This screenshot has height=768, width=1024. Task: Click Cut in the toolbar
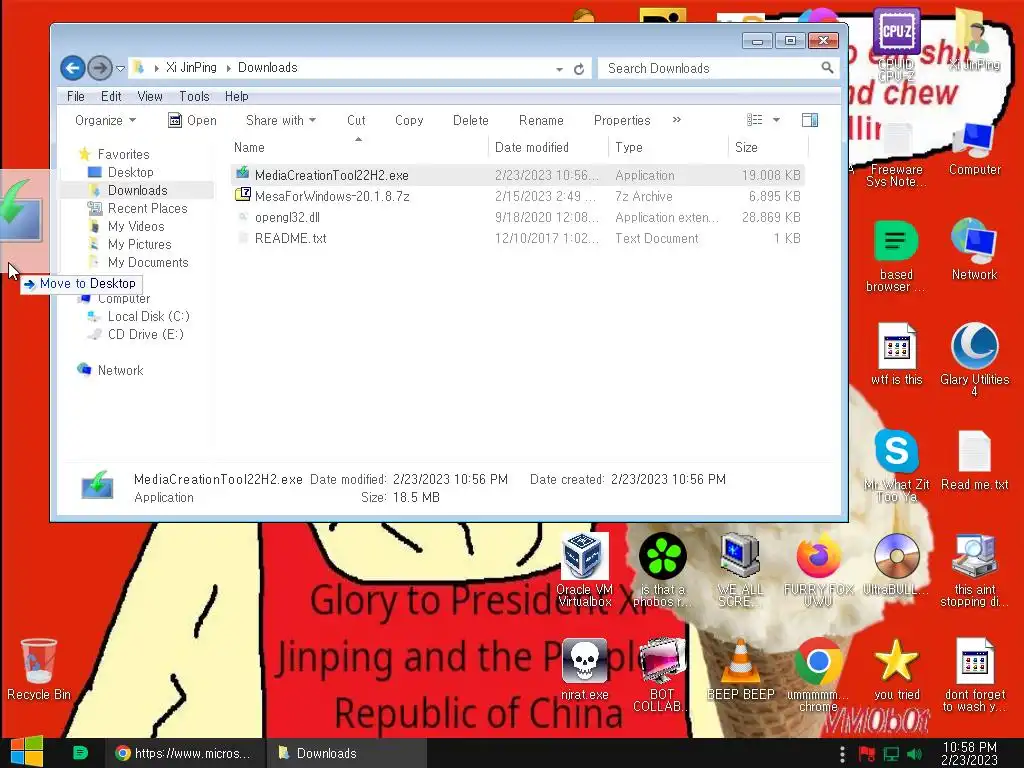[356, 120]
